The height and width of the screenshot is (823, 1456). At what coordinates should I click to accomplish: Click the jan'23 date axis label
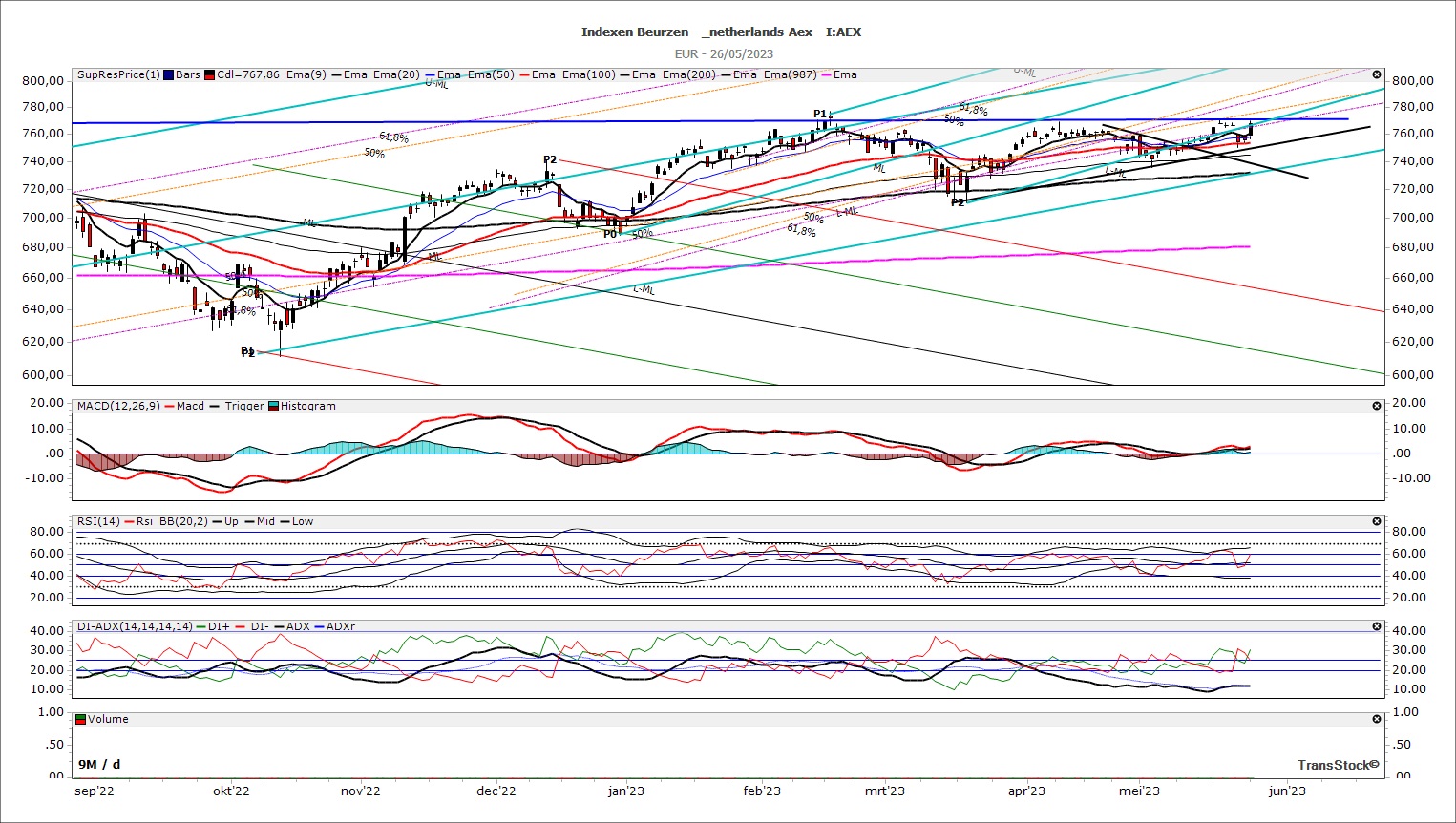pyautogui.click(x=626, y=791)
